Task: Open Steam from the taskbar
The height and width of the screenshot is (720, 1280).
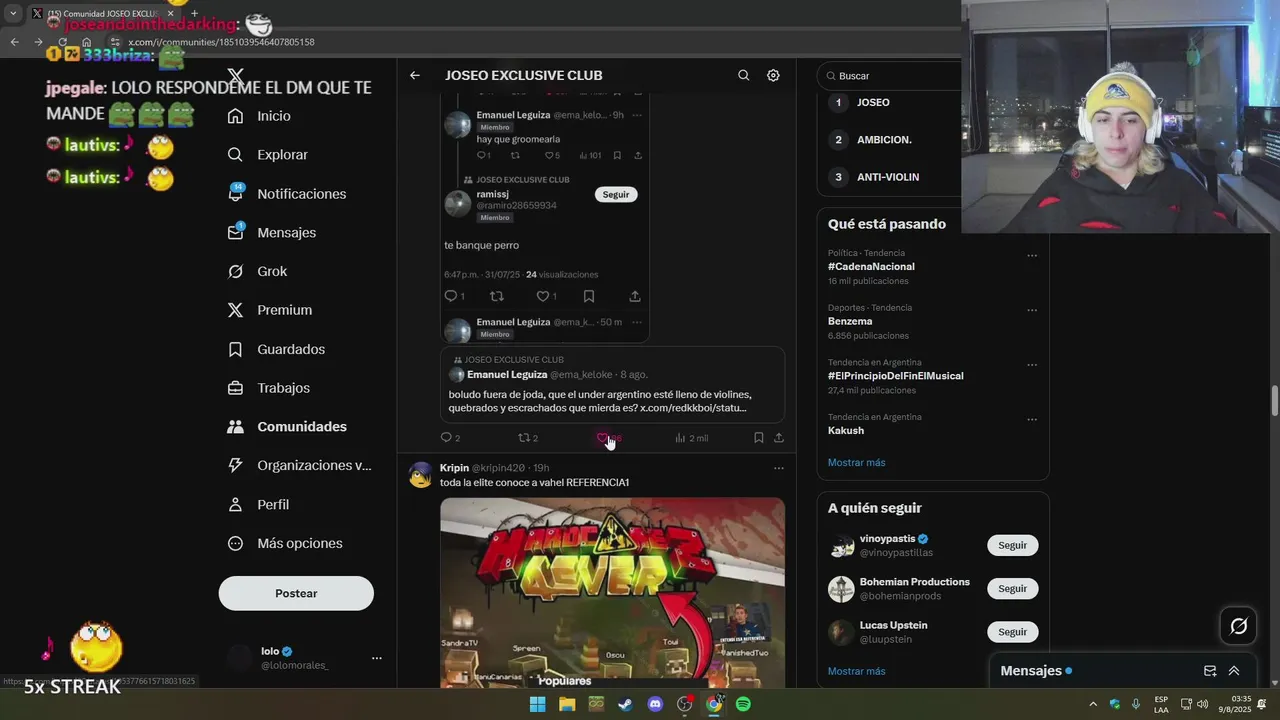Action: click(625, 704)
